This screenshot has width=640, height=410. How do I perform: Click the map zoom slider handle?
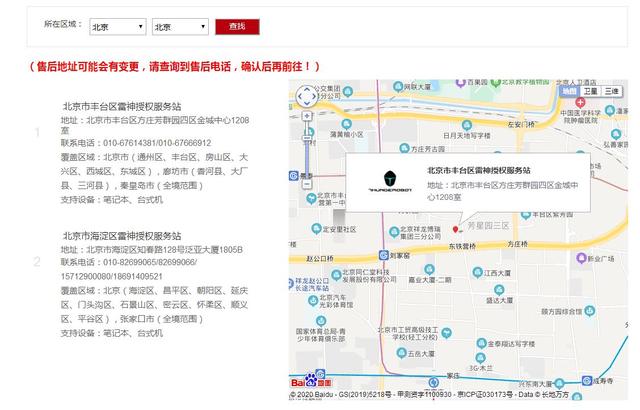coord(307,138)
